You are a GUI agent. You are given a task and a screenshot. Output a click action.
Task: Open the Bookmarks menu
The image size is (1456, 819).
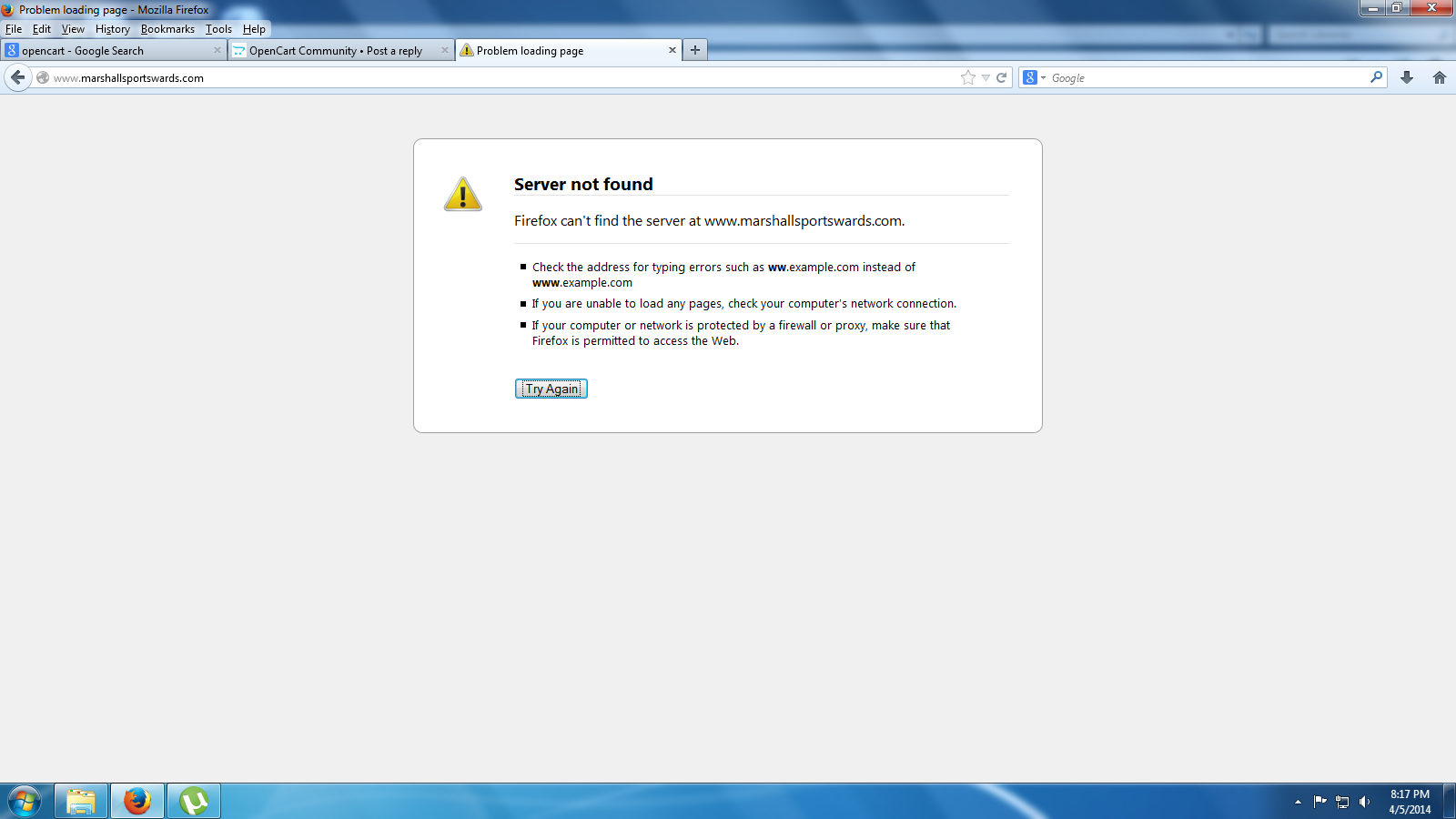pyautogui.click(x=167, y=29)
